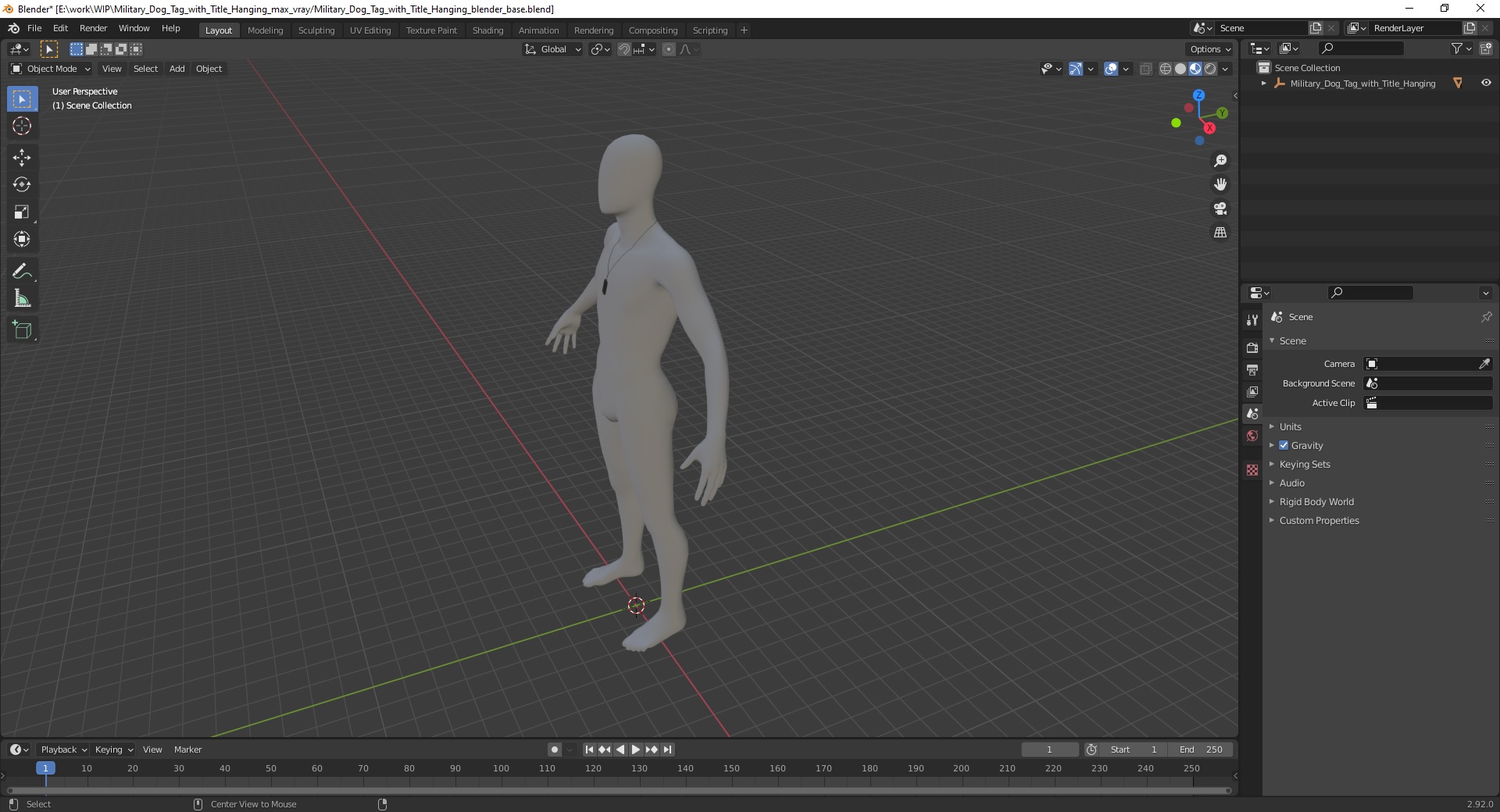
Task: Toggle X-ray mode
Action: click(1145, 69)
